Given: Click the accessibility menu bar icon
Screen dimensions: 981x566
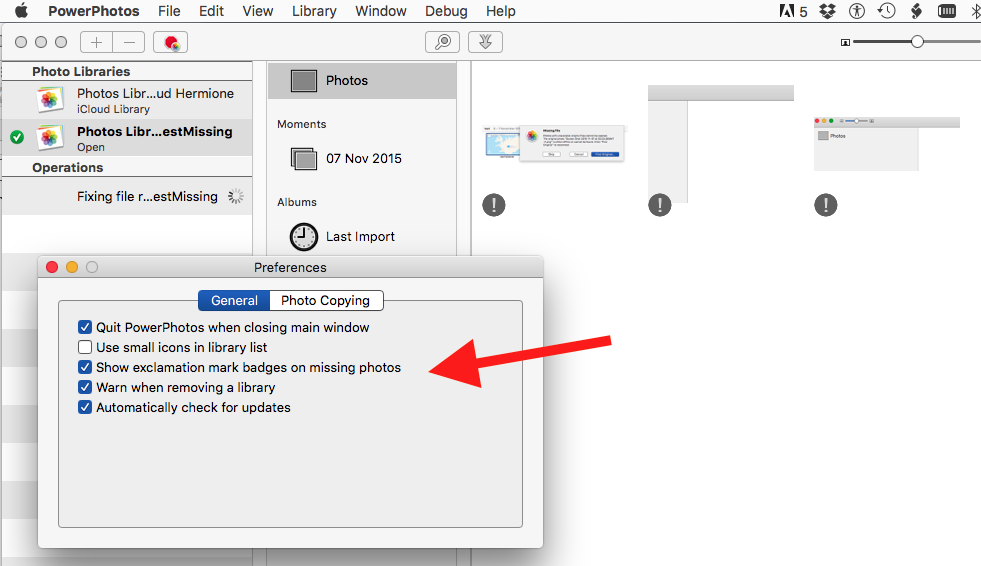Looking at the screenshot, I should pos(856,11).
